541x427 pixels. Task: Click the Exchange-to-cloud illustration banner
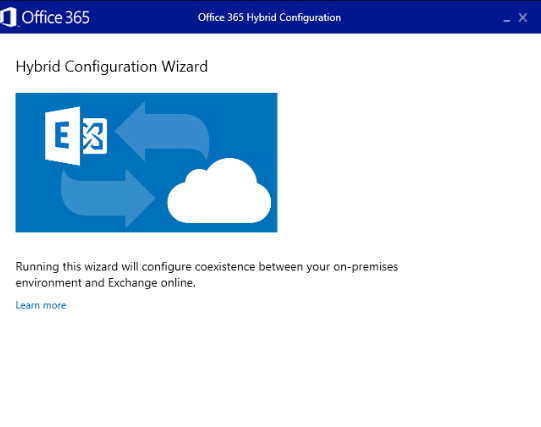click(x=146, y=162)
